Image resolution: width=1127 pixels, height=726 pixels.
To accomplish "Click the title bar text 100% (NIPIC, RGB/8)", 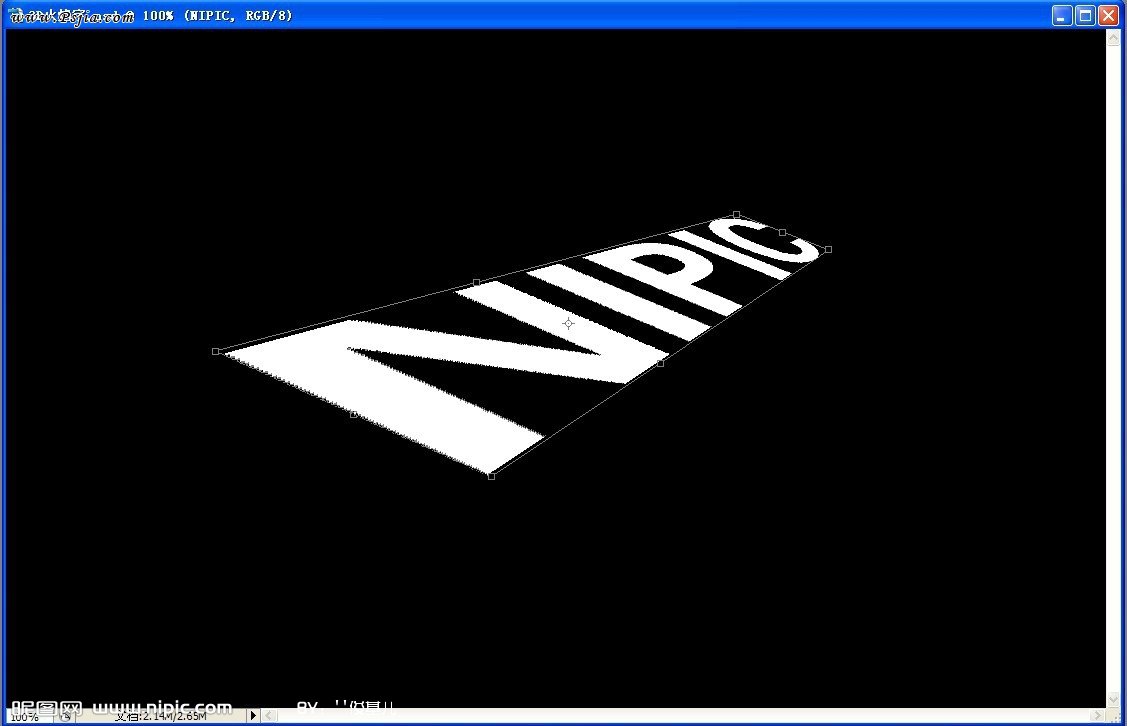I will pyautogui.click(x=218, y=15).
